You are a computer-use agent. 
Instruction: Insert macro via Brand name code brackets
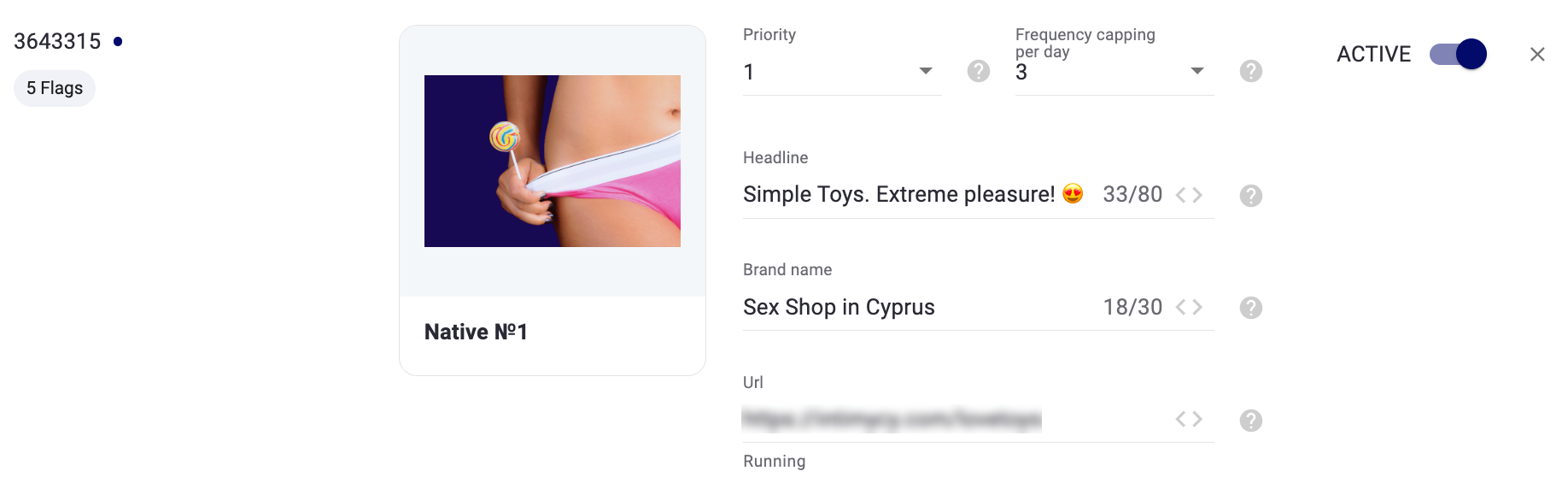(x=1189, y=307)
